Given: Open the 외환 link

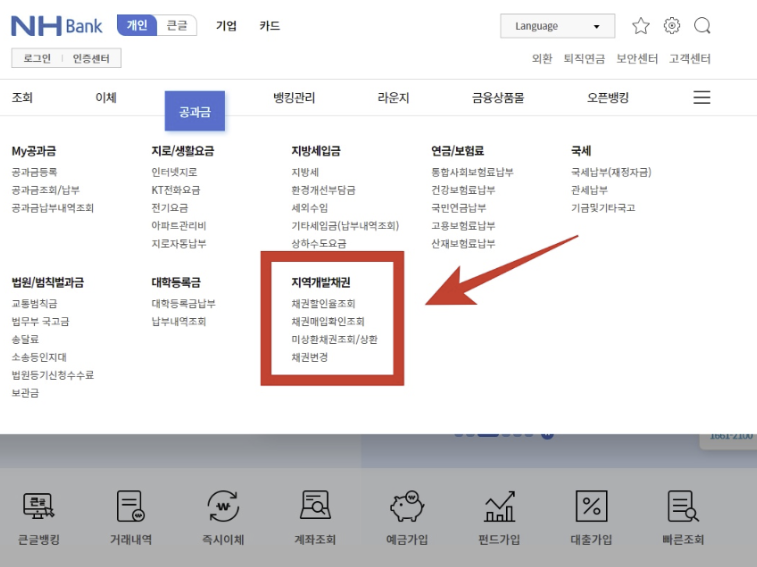Looking at the screenshot, I should point(542,58).
